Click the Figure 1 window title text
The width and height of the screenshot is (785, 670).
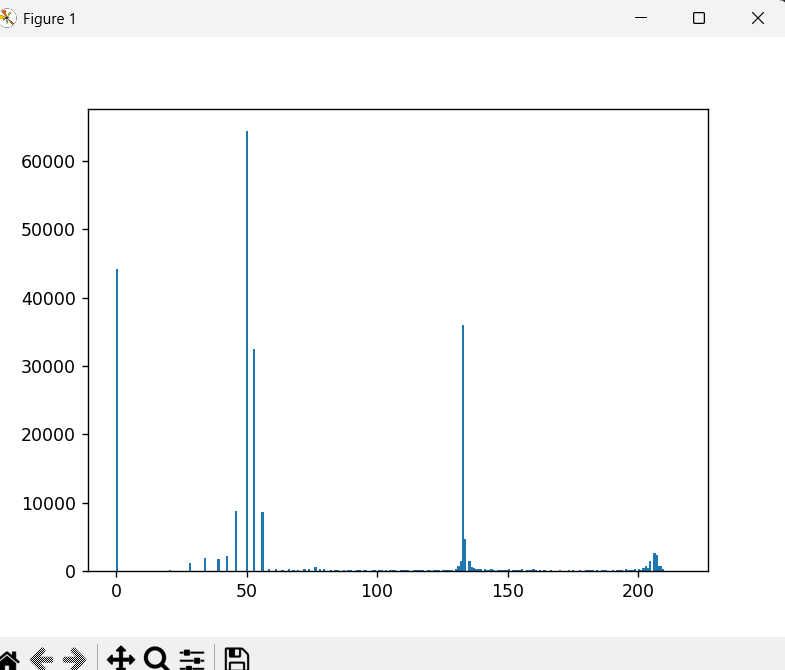50,19
